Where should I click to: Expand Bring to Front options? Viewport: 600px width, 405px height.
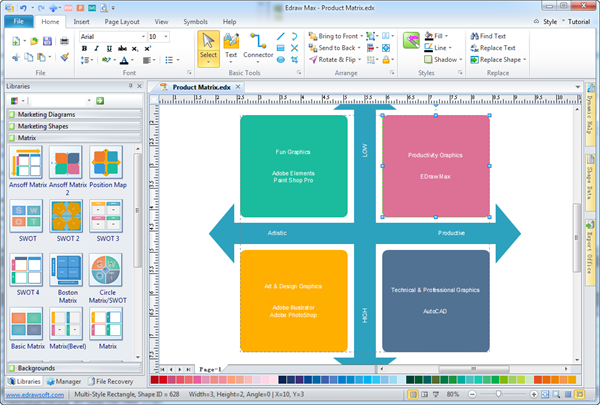tap(361, 36)
